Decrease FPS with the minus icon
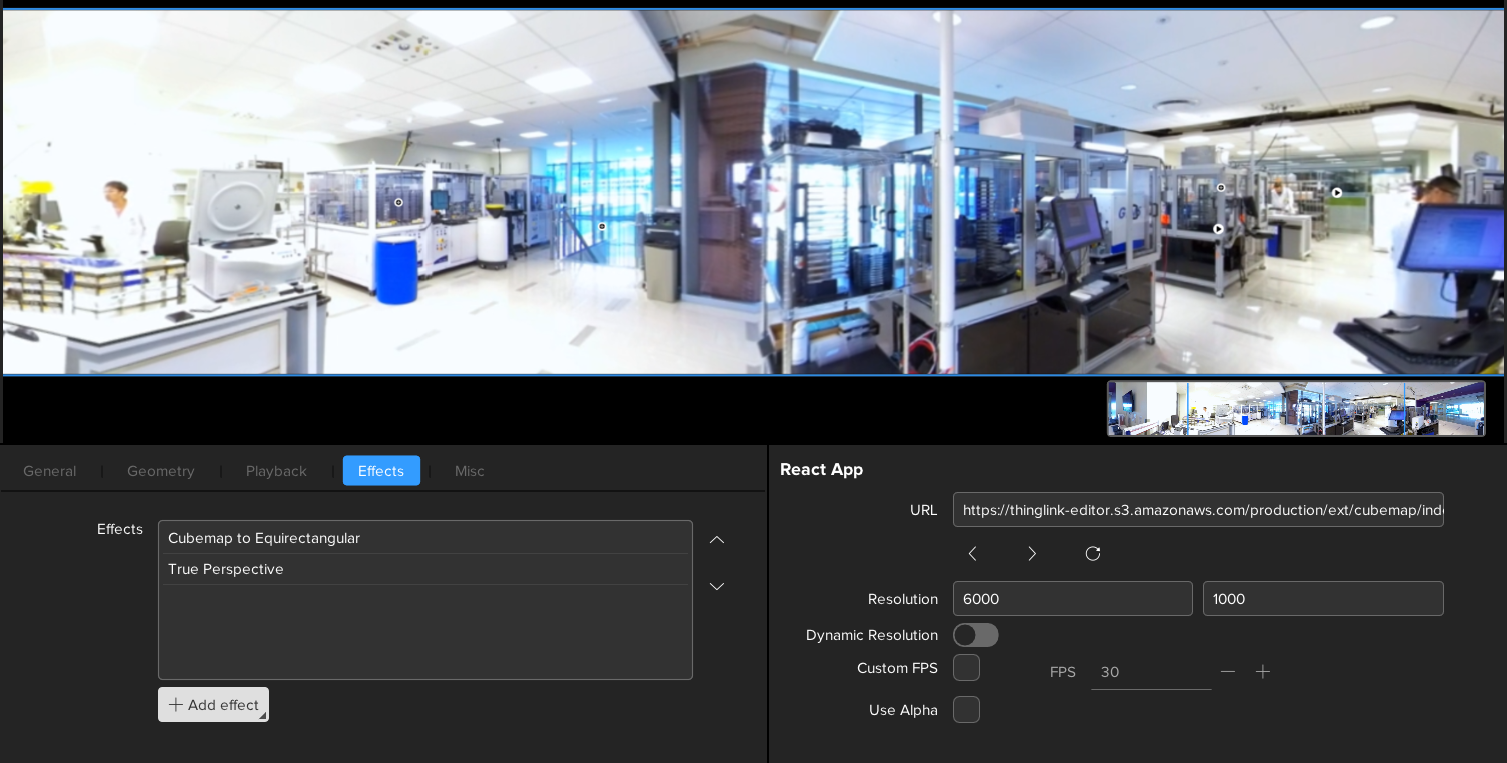Screen dimensions: 1507x763 click(x=1228, y=672)
